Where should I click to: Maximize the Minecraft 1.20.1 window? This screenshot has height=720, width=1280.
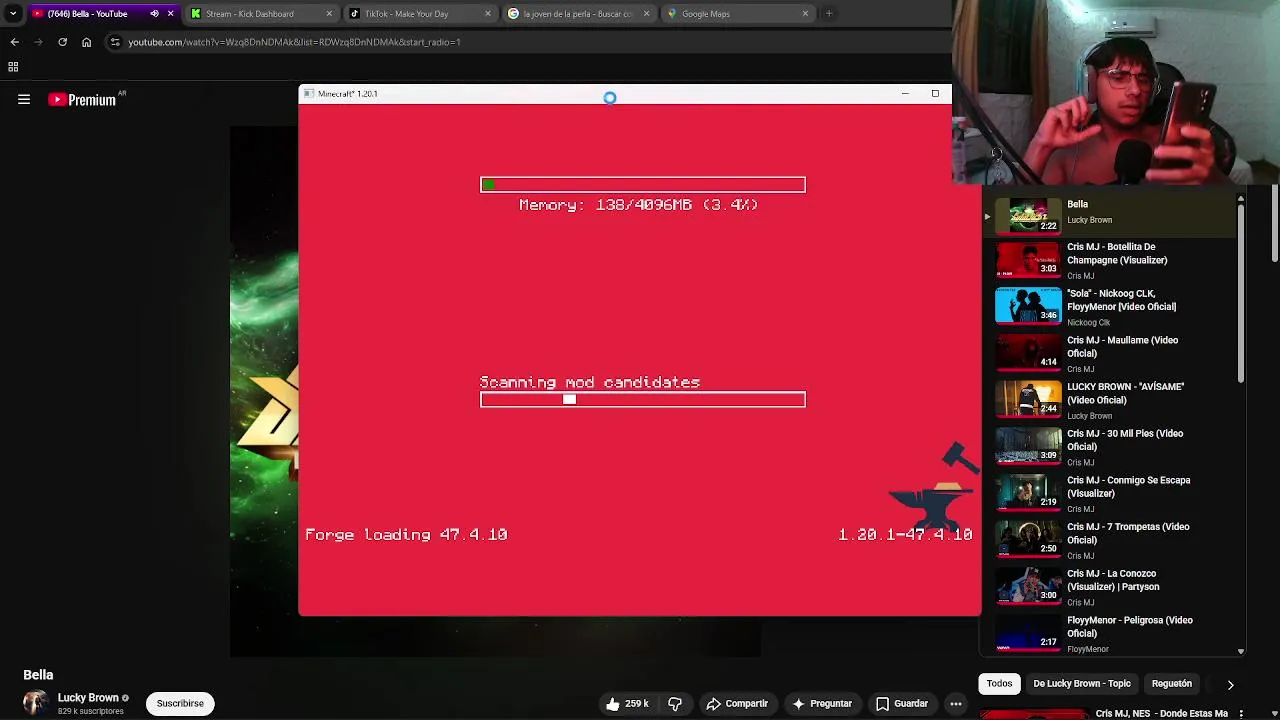935,94
